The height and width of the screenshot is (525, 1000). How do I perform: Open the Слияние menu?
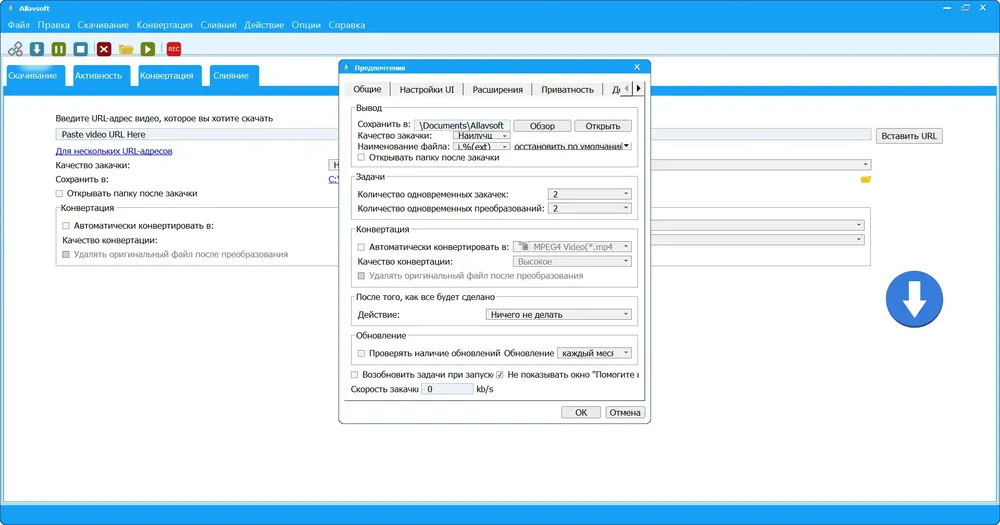click(x=218, y=25)
